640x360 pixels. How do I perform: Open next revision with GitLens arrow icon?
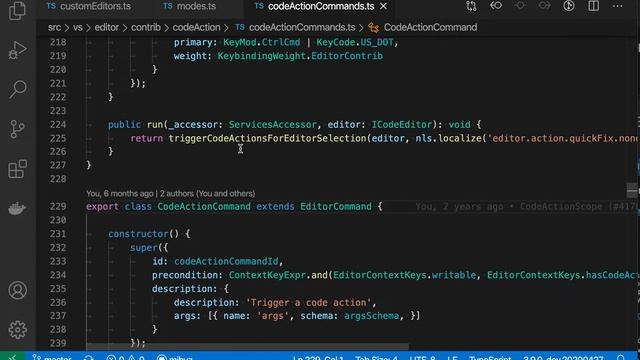point(544,6)
